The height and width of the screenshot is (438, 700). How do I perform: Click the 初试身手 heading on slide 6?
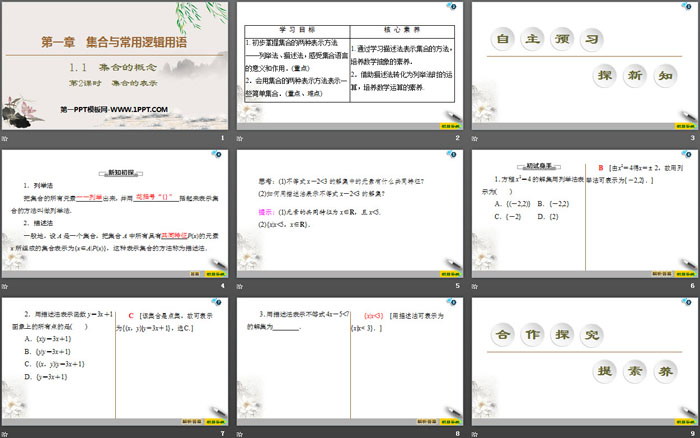519,166
